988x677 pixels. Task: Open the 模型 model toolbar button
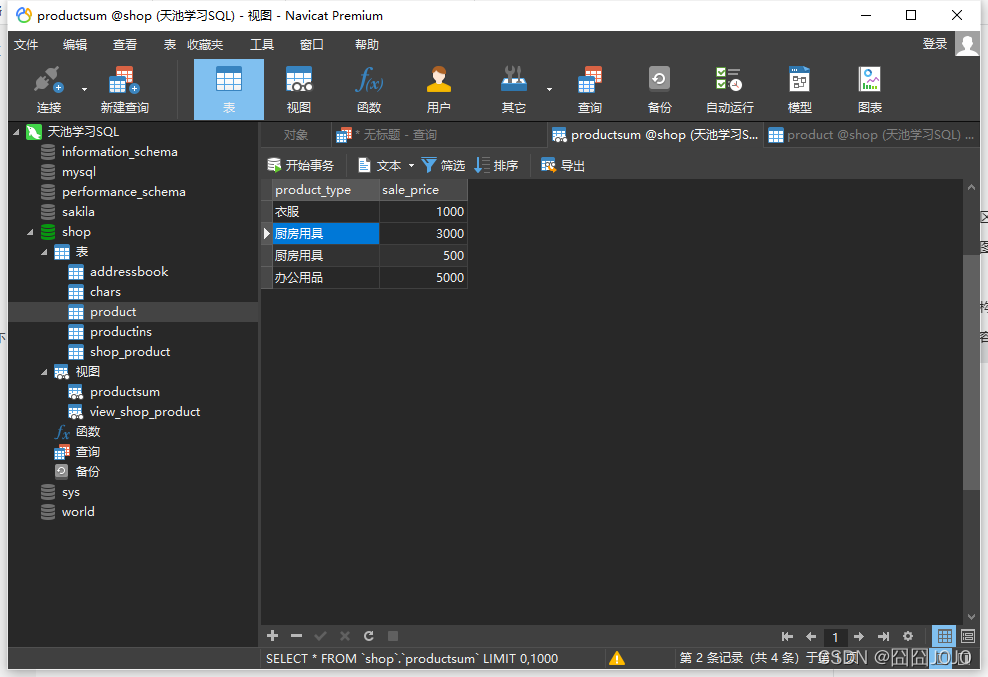(800, 90)
